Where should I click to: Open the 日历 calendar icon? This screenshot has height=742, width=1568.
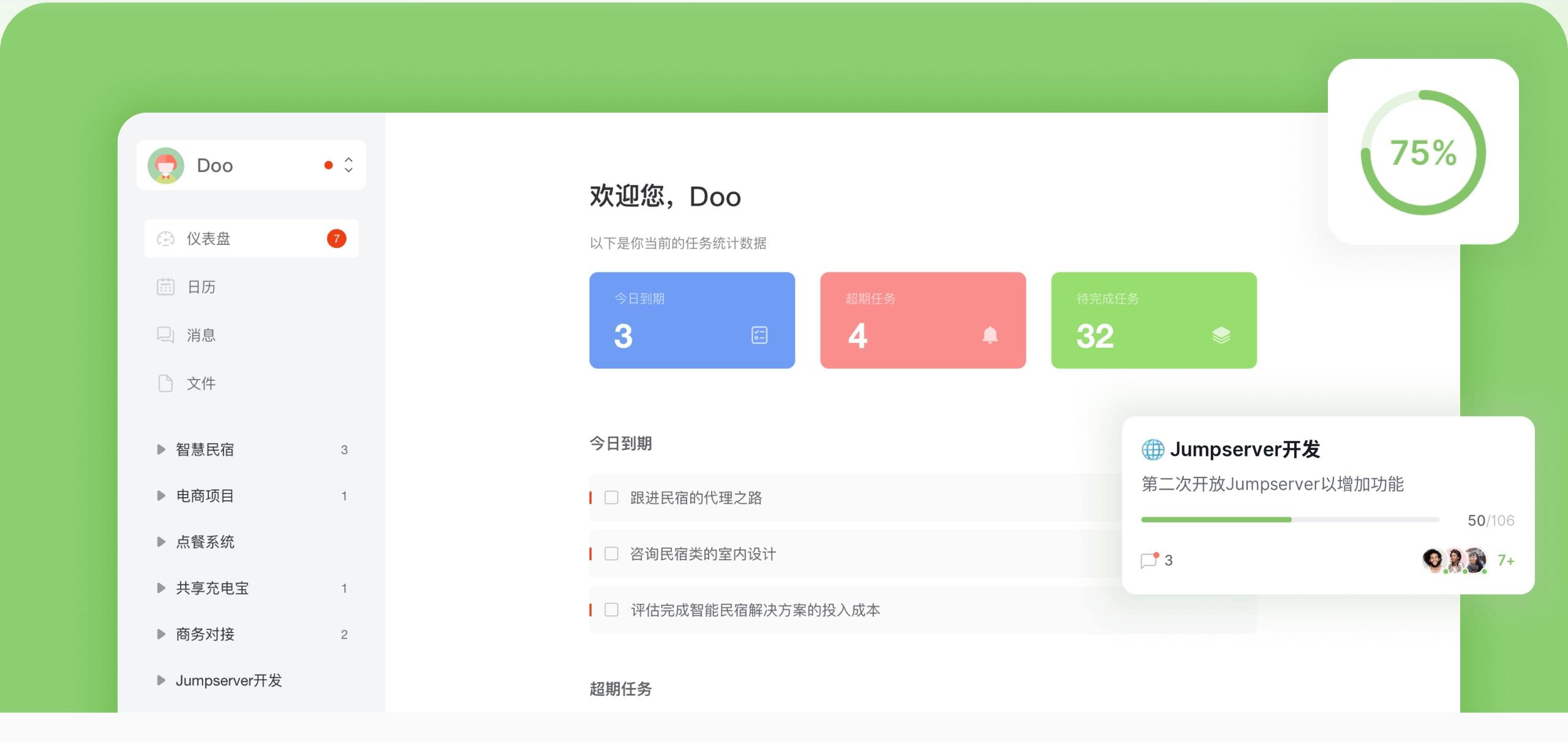[165, 287]
